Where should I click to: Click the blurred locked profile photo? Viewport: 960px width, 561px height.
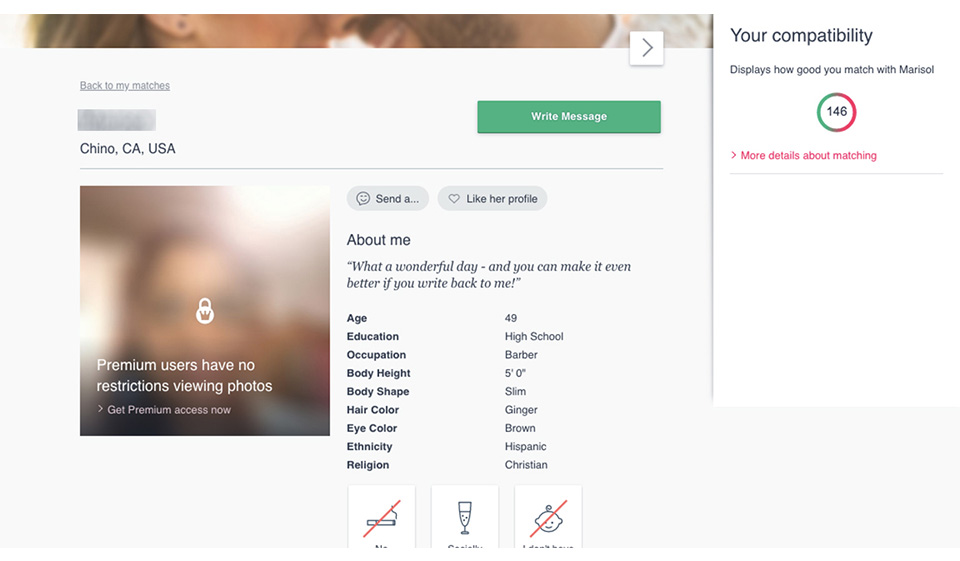click(205, 250)
